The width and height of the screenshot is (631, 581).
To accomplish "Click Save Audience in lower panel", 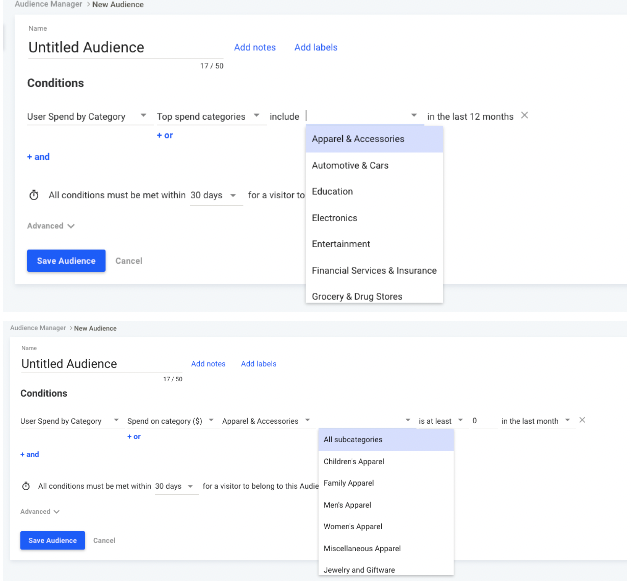I will pos(52,540).
